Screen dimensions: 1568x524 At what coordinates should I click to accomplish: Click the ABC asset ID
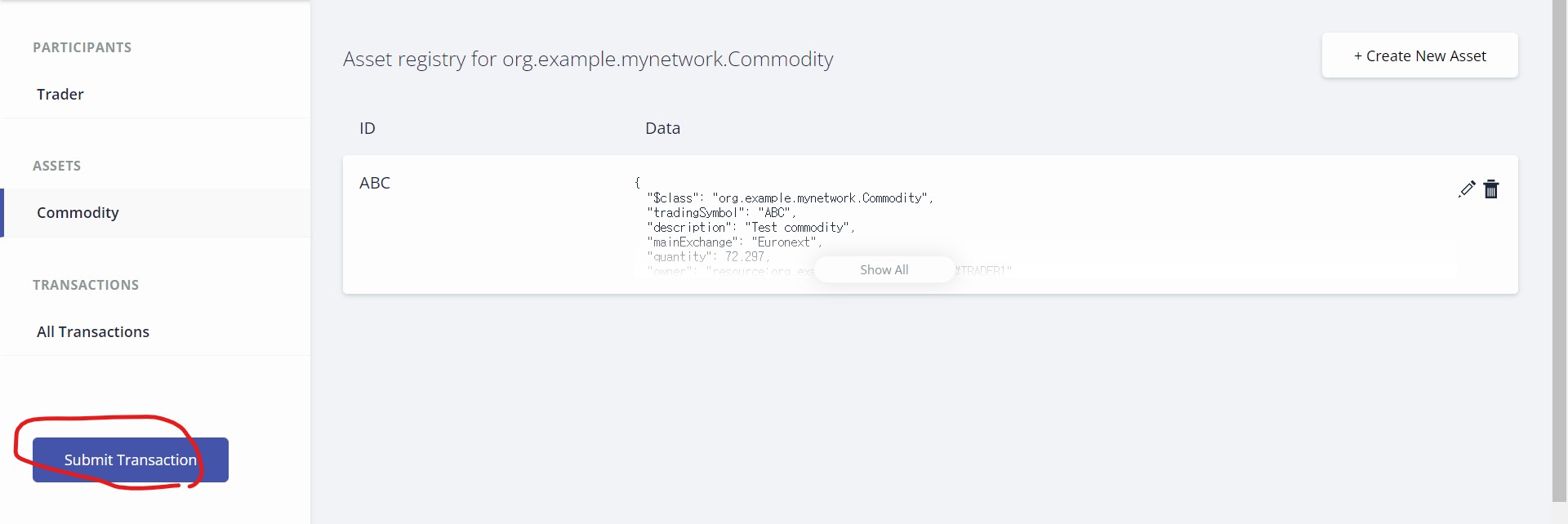pyautogui.click(x=375, y=183)
